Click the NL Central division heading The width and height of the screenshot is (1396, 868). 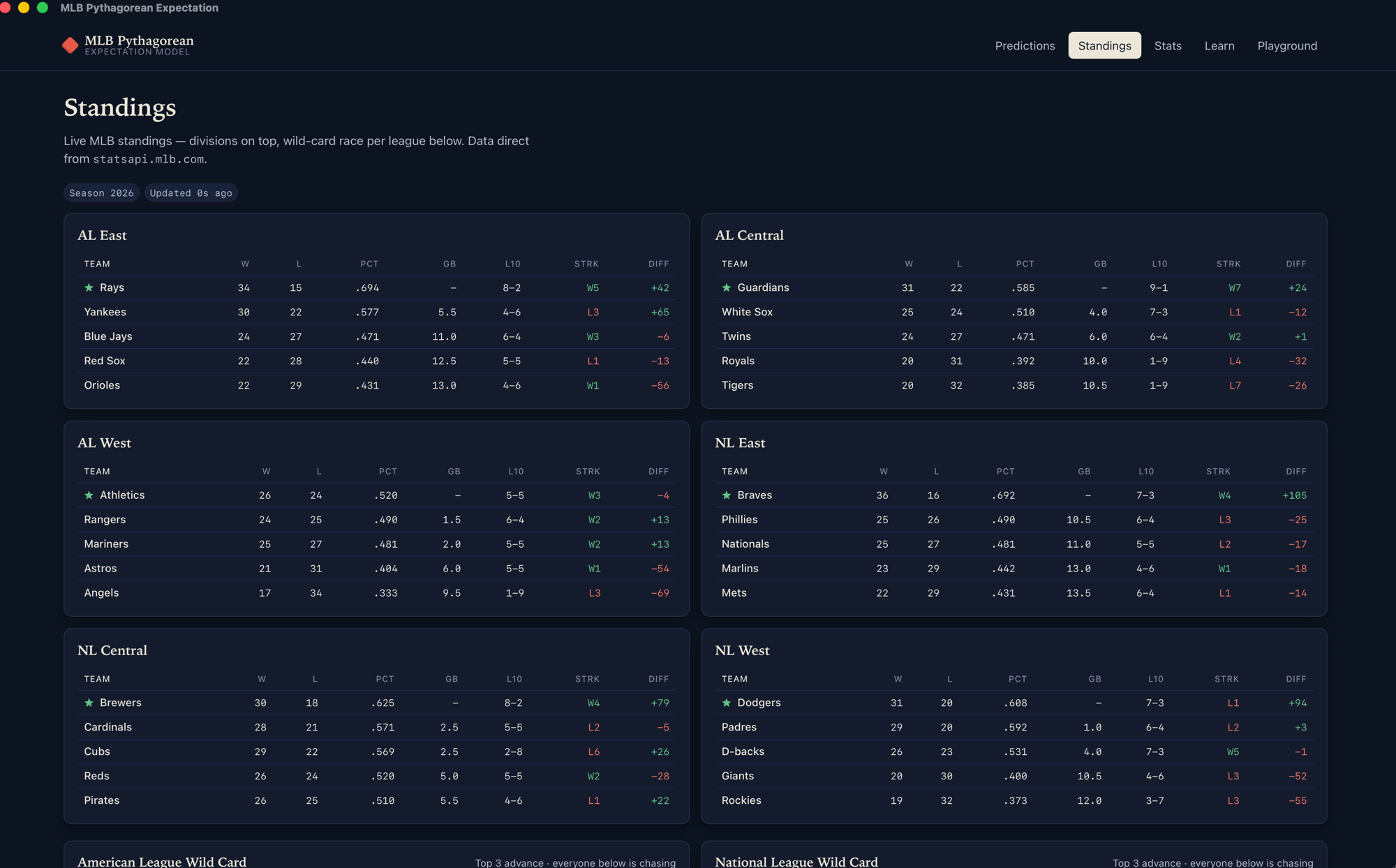point(112,650)
